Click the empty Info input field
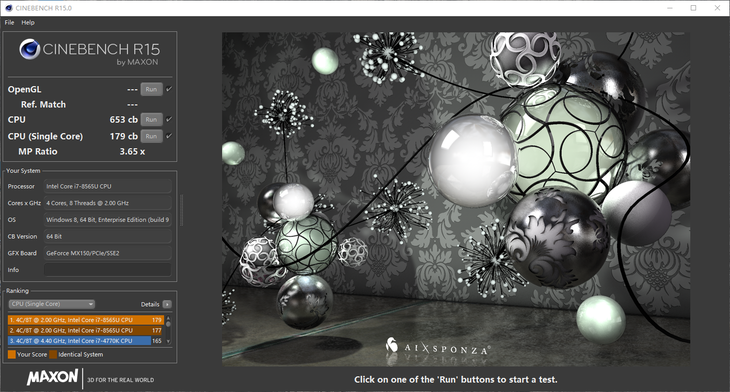The image size is (730, 392). 108,270
